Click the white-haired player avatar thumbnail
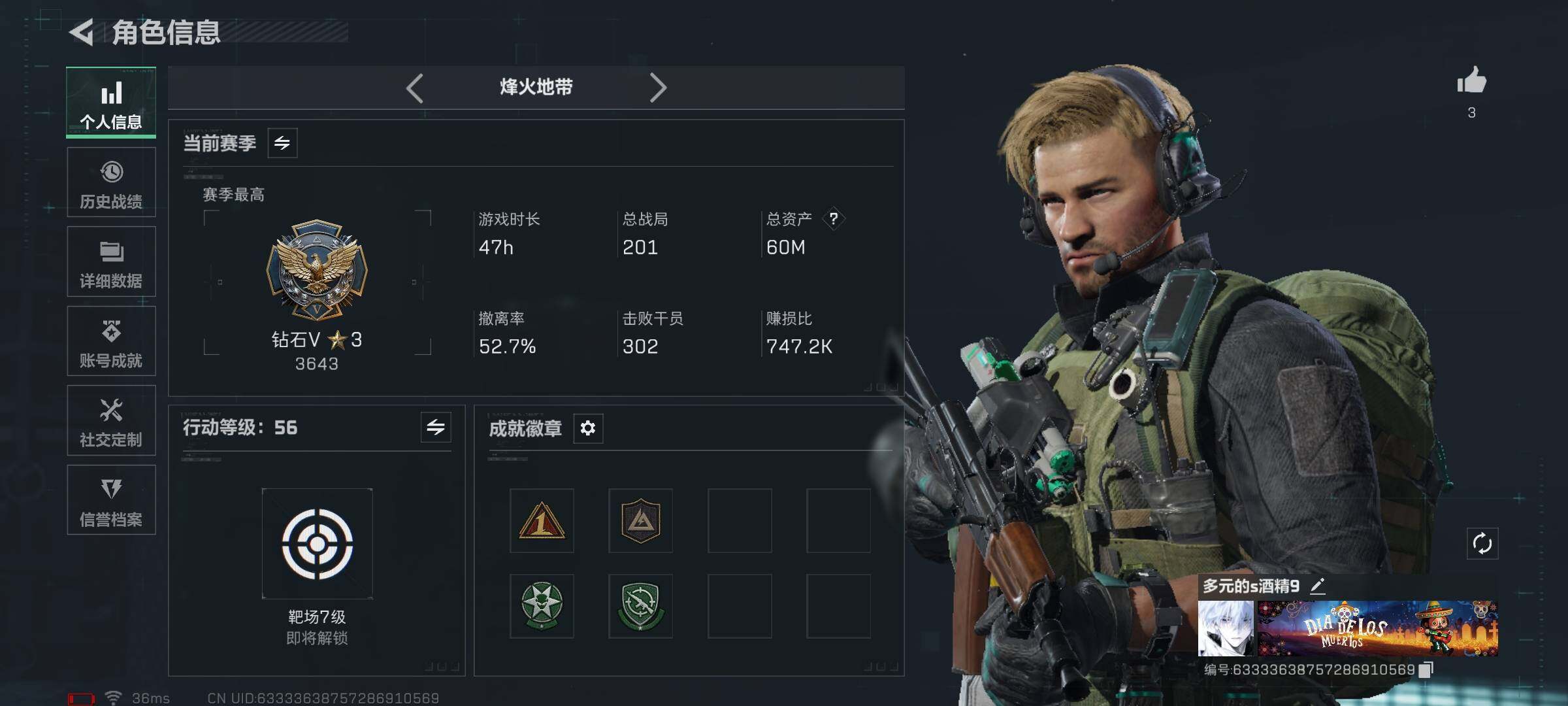Screen dimensions: 1568x706 click(x=1226, y=628)
